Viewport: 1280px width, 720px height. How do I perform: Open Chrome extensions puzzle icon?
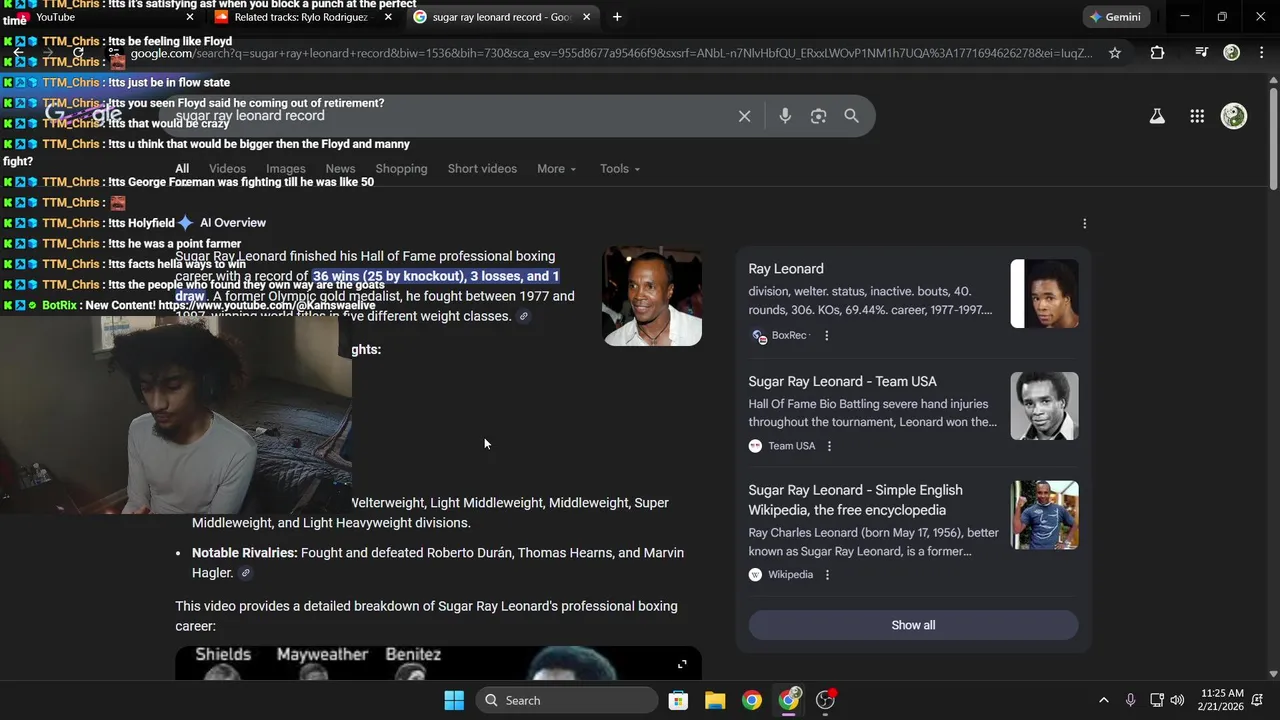click(1157, 53)
